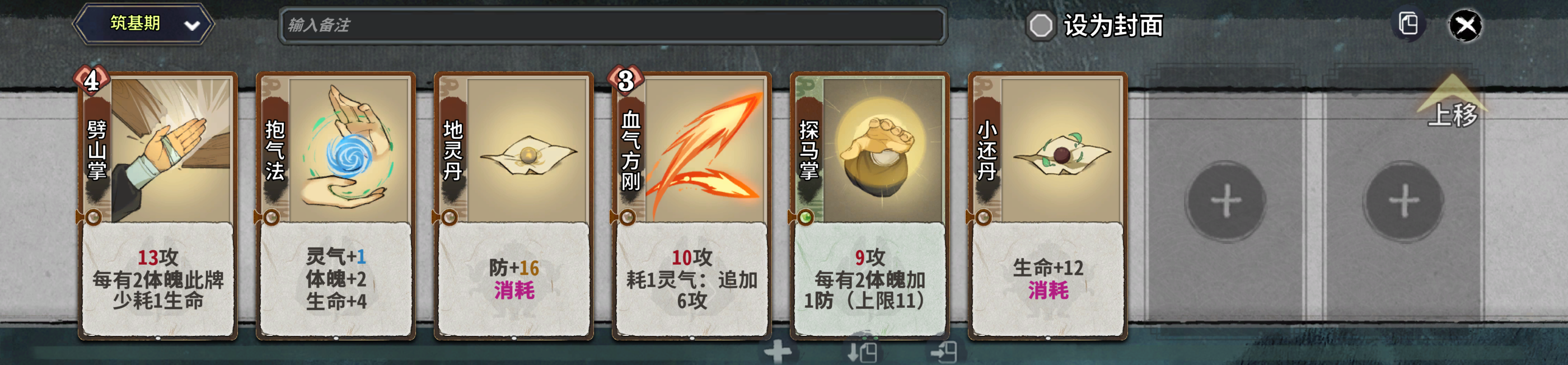The height and width of the screenshot is (365, 1568).
Task: Toggle the 设为封面 radio circle
Action: pyautogui.click(x=1040, y=26)
